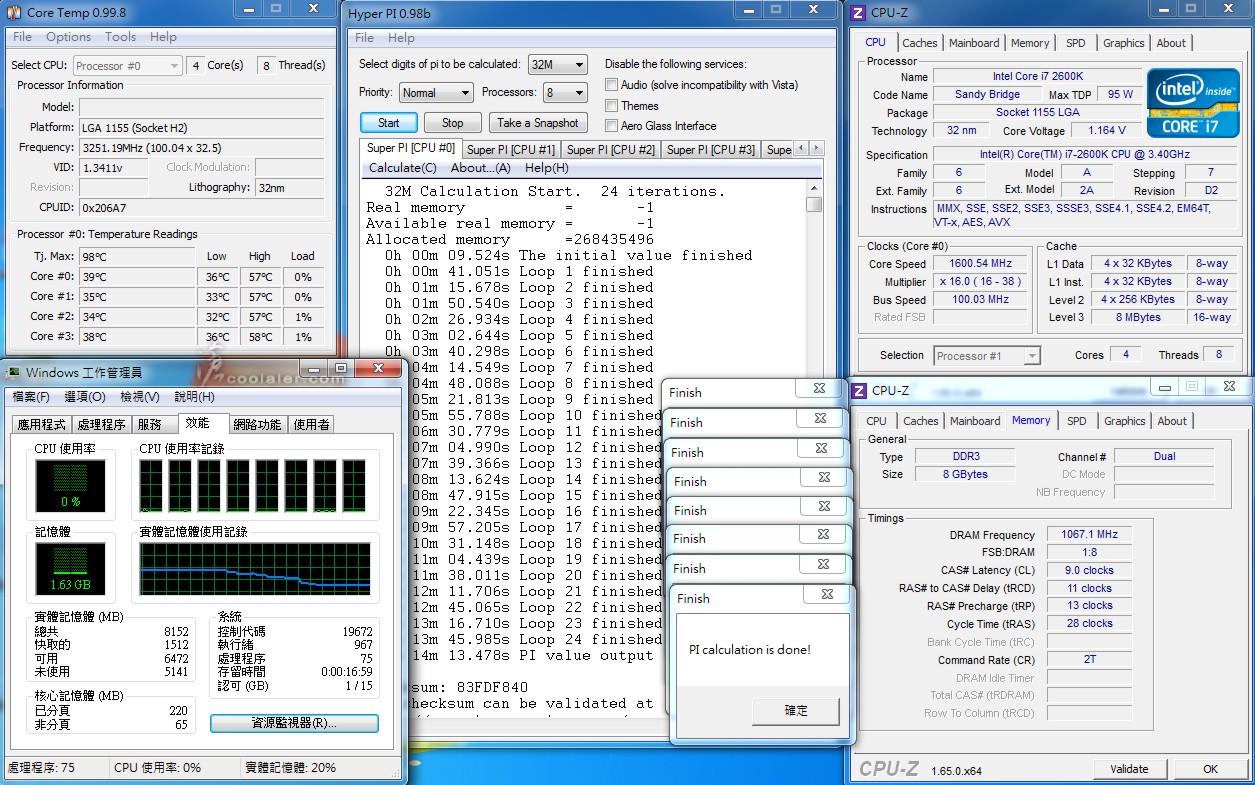
Task: Click the OK button in CPU-Z
Action: [1210, 769]
